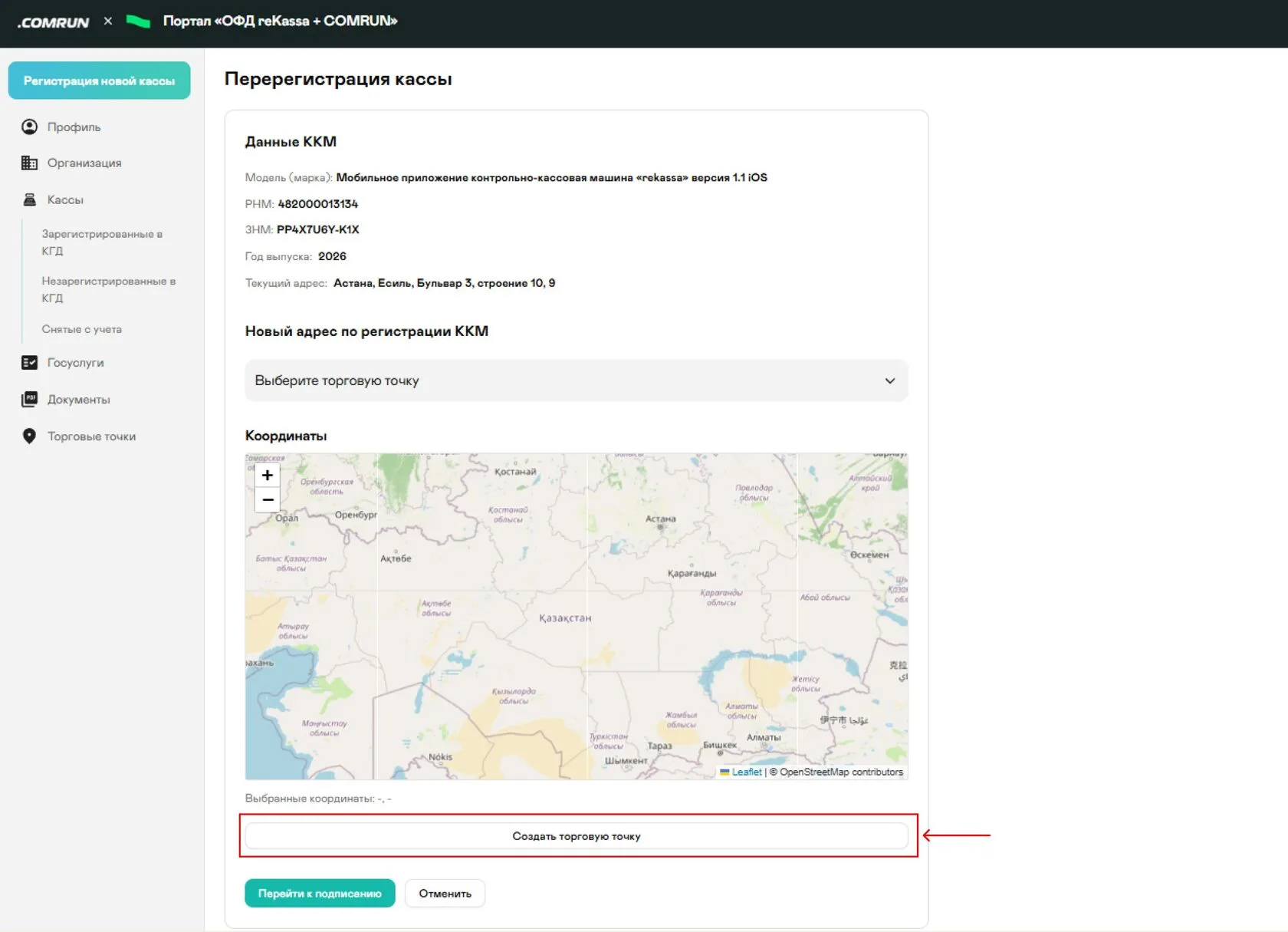Open the Профиль menu item

tap(74, 127)
